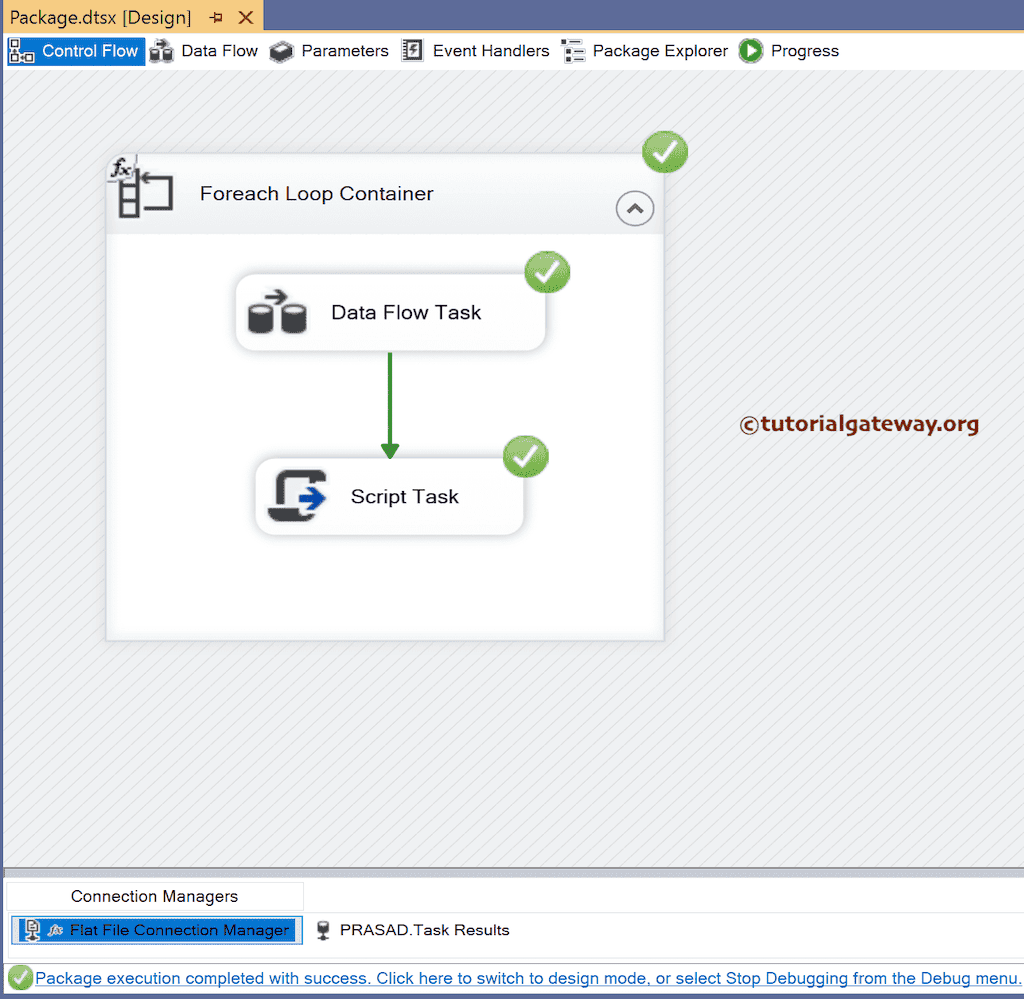The height and width of the screenshot is (999, 1024).
Task: Select the Progress play icon
Action: 750,50
